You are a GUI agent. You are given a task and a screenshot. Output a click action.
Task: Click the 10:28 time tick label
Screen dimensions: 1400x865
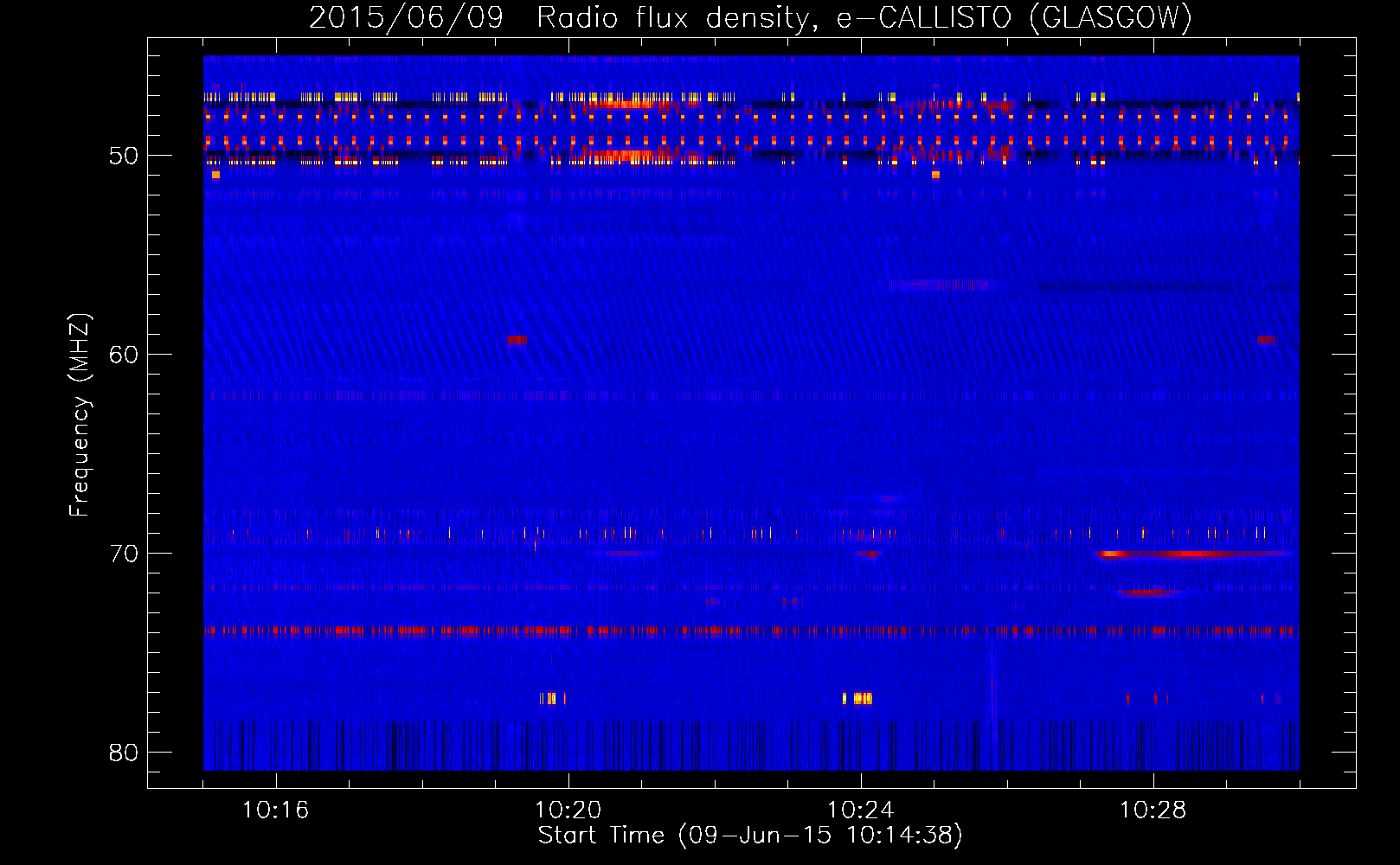coord(1153,811)
